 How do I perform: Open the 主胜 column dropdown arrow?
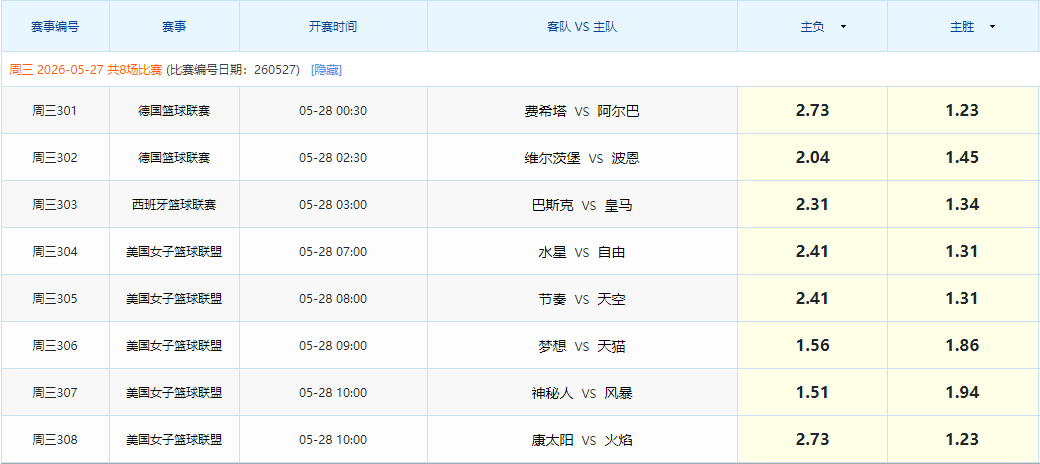(992, 27)
